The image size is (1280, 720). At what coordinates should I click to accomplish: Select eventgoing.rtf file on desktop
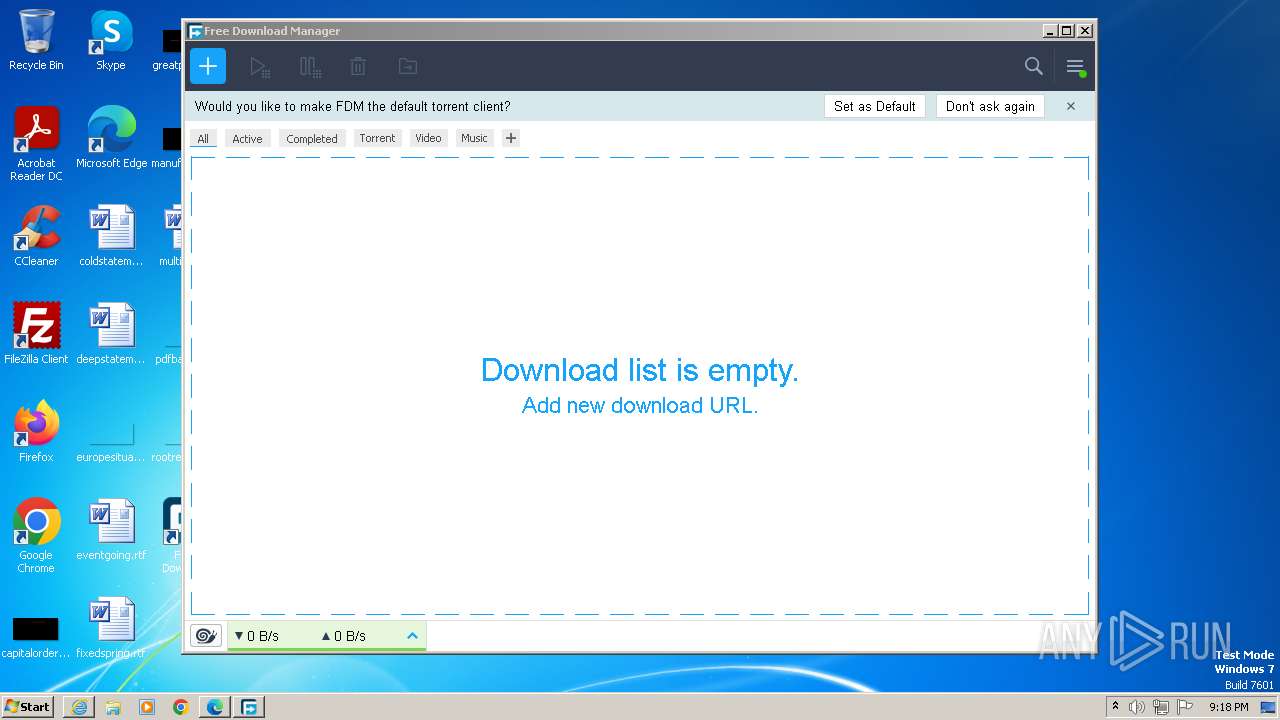point(111,530)
